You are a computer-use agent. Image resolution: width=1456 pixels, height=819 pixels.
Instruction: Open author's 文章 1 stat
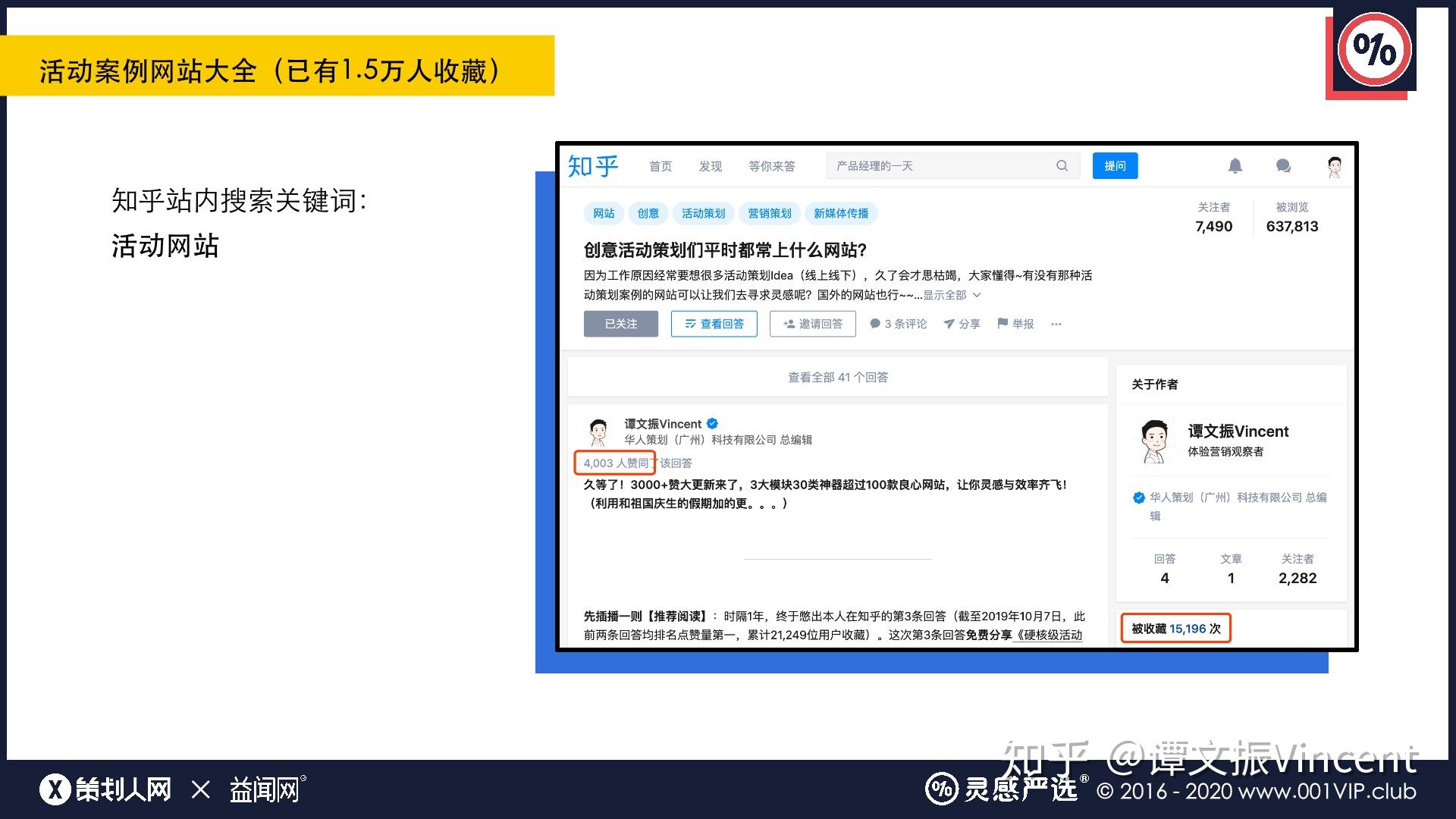click(x=1231, y=569)
